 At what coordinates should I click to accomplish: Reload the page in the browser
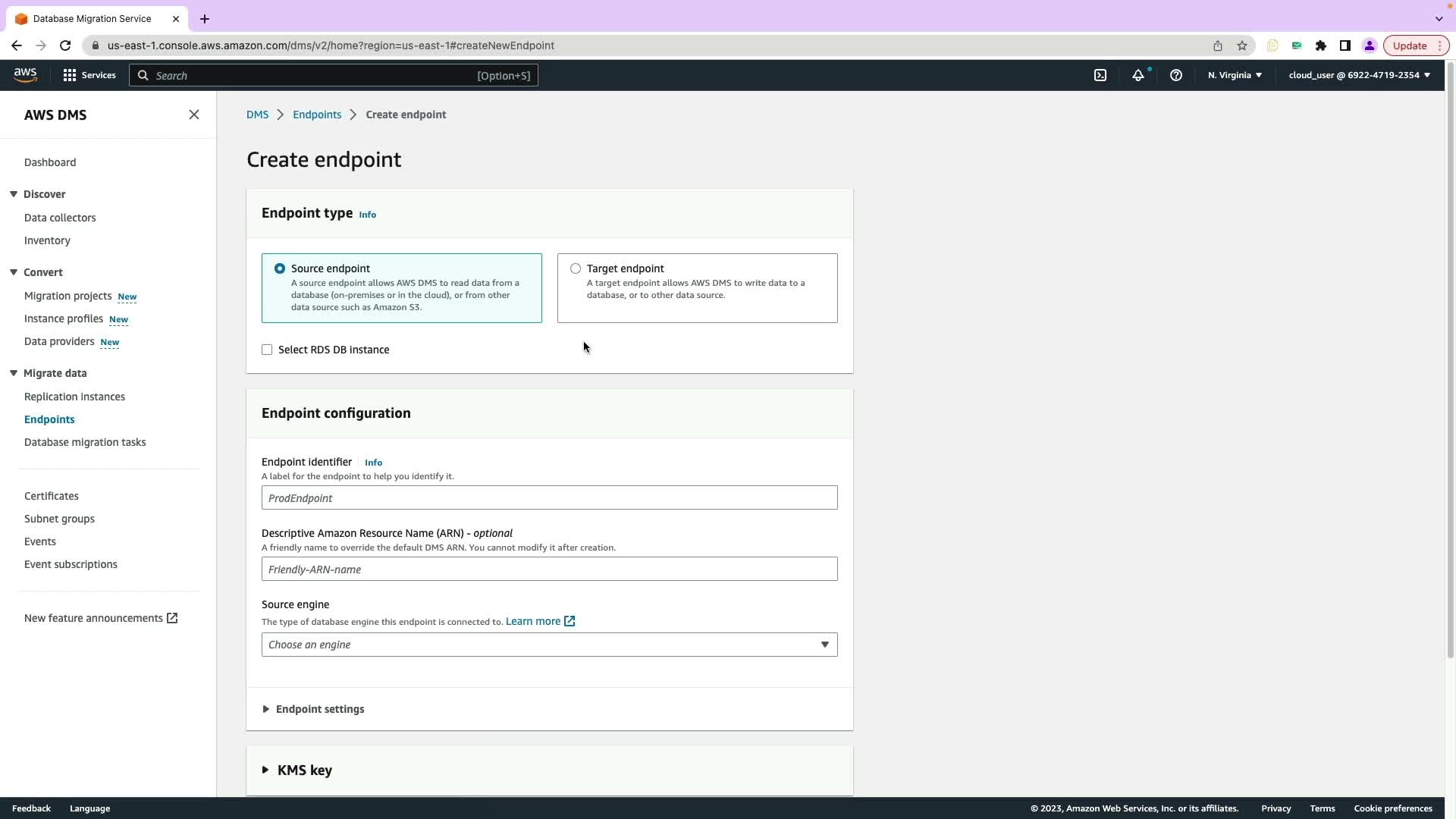[x=65, y=45]
